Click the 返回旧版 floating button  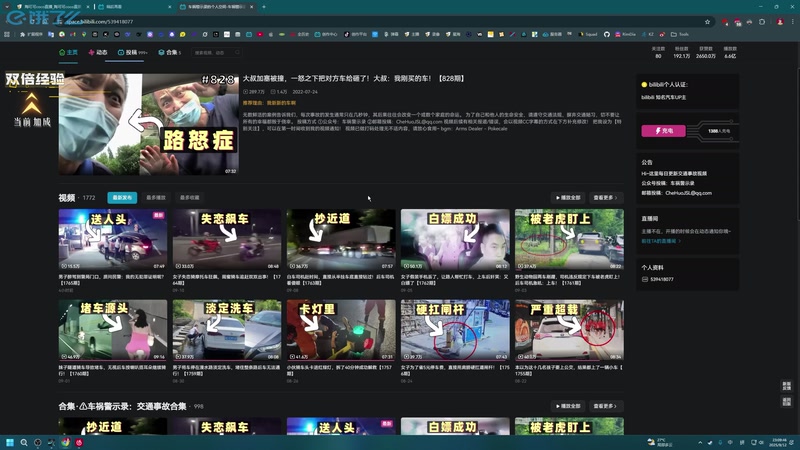pyautogui.click(x=786, y=402)
